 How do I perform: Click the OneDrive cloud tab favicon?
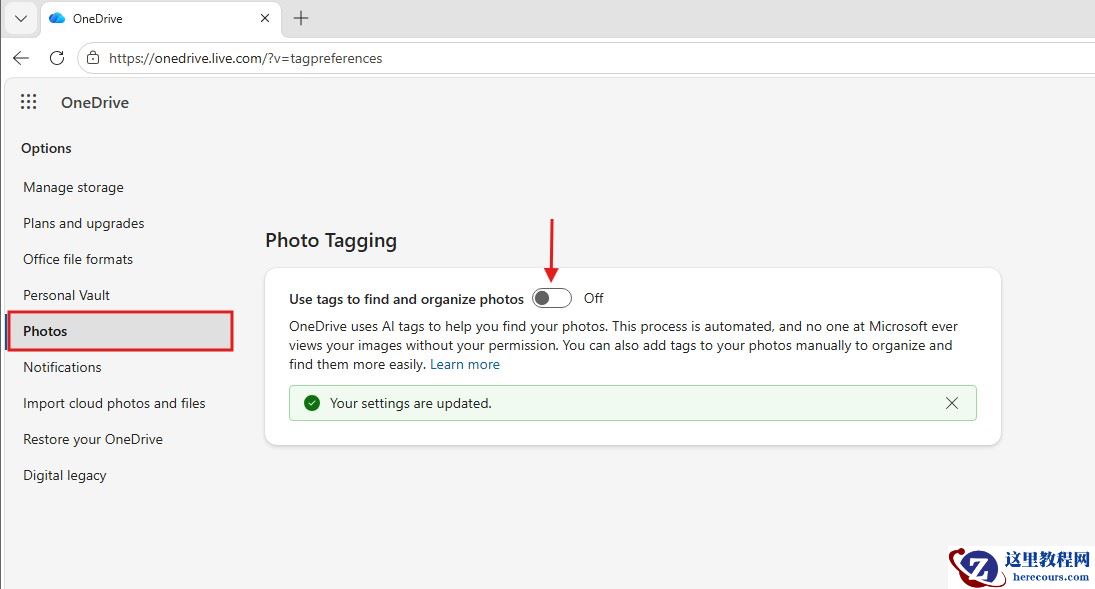57,18
